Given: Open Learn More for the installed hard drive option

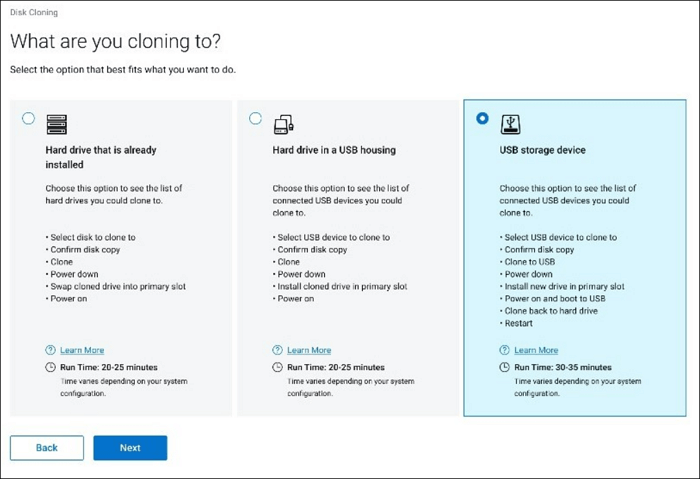Looking at the screenshot, I should pyautogui.click(x=82, y=350).
